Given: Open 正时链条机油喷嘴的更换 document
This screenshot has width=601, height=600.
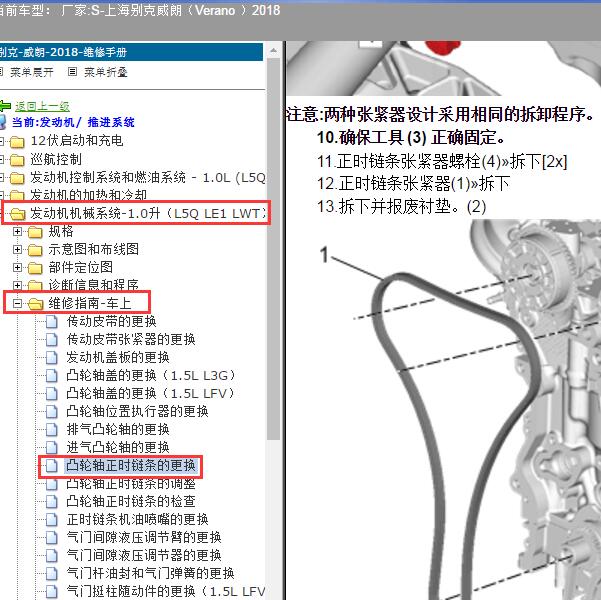Looking at the screenshot, I should point(137,519).
